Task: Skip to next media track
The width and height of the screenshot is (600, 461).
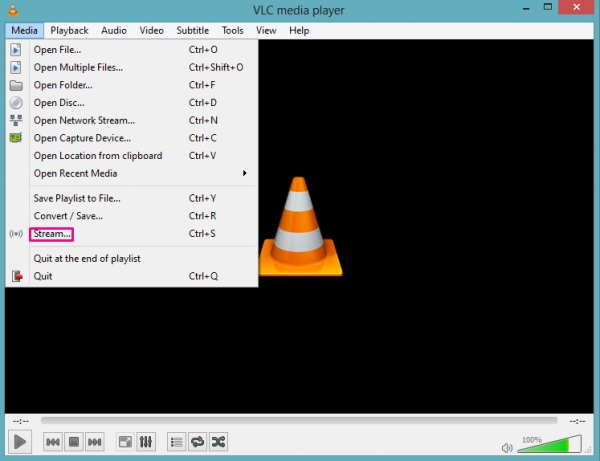Action: [x=95, y=442]
